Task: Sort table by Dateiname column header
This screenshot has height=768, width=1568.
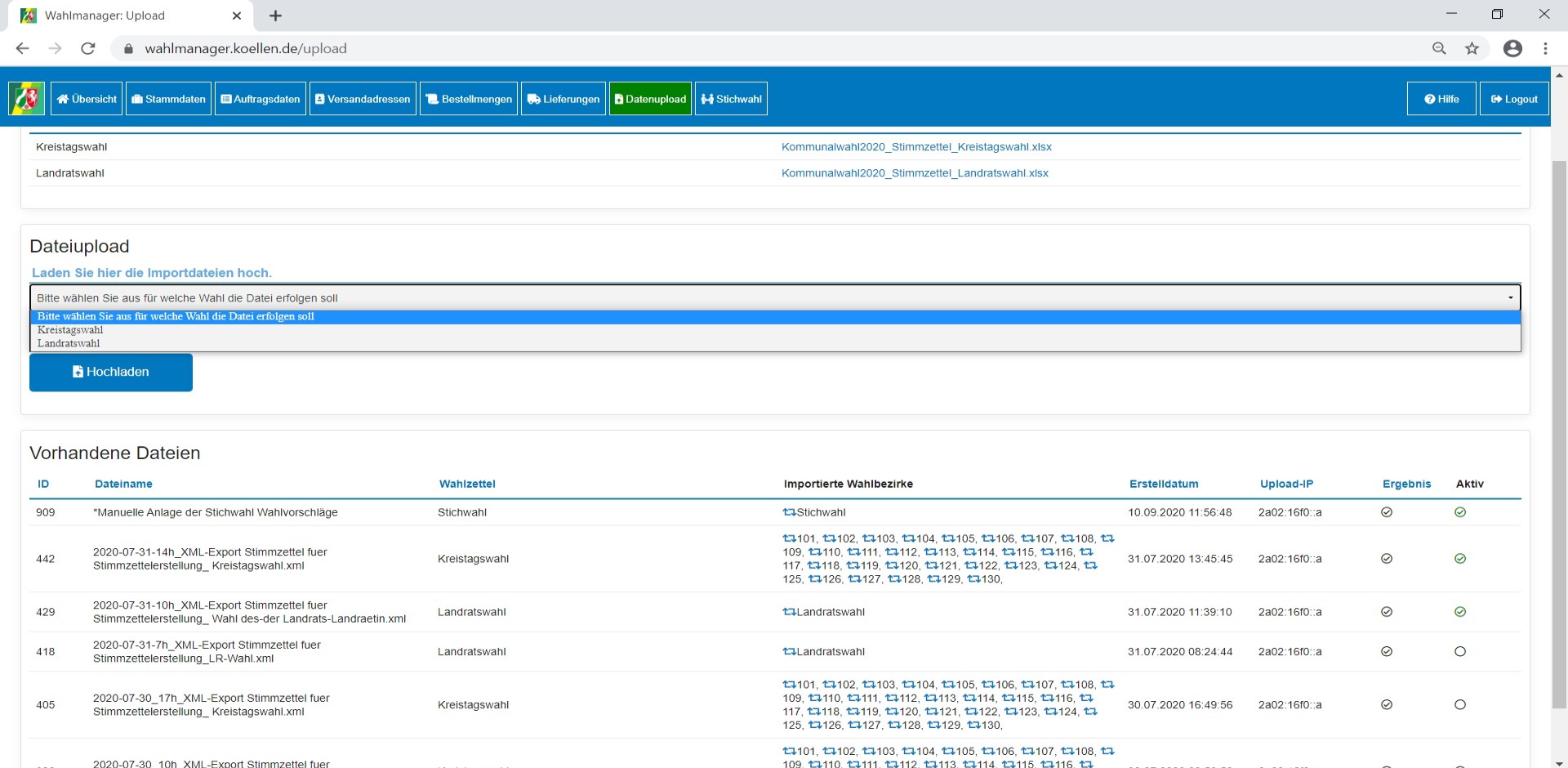Action: click(x=123, y=484)
